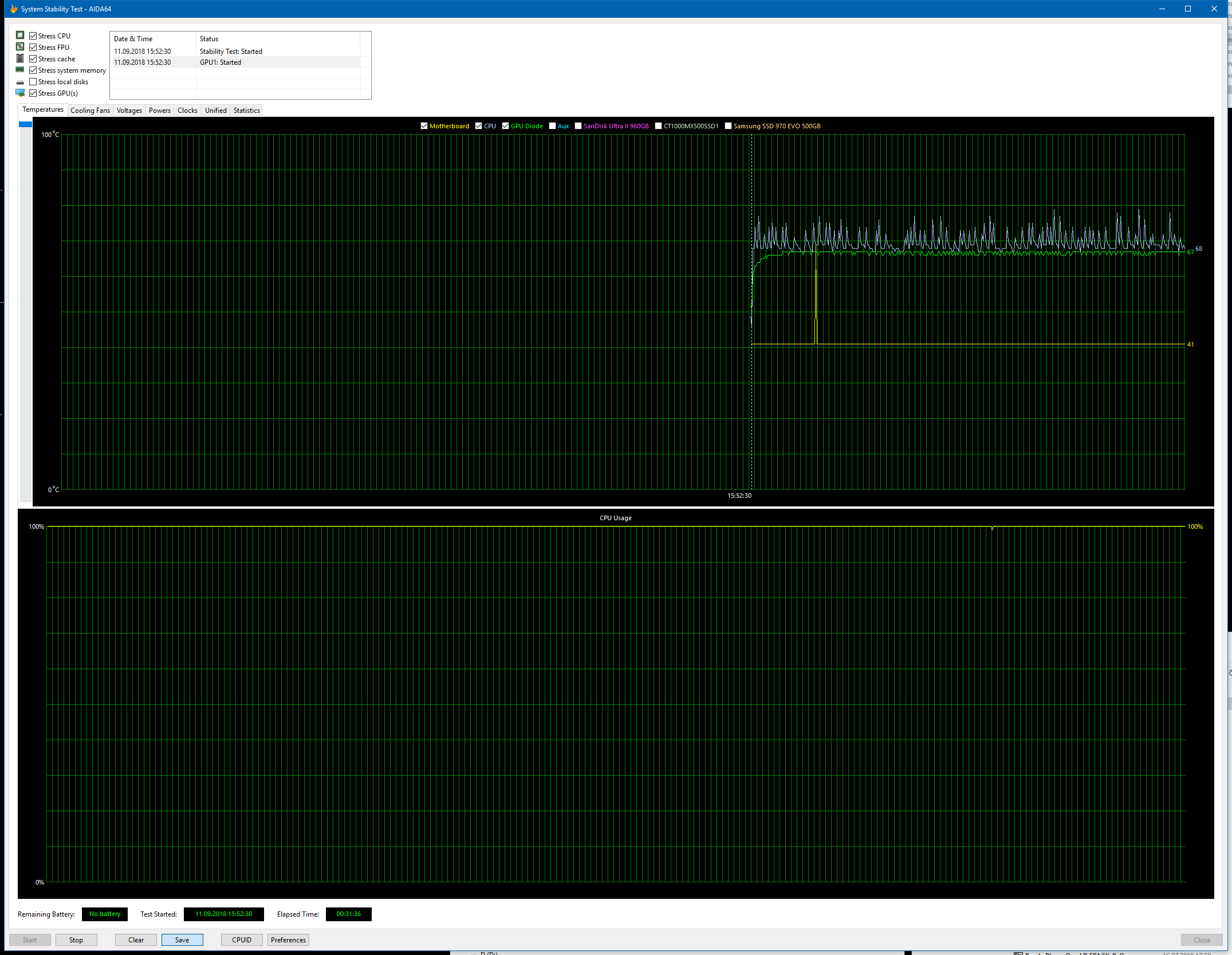Enable the Stress local disks checkbox

coord(33,81)
